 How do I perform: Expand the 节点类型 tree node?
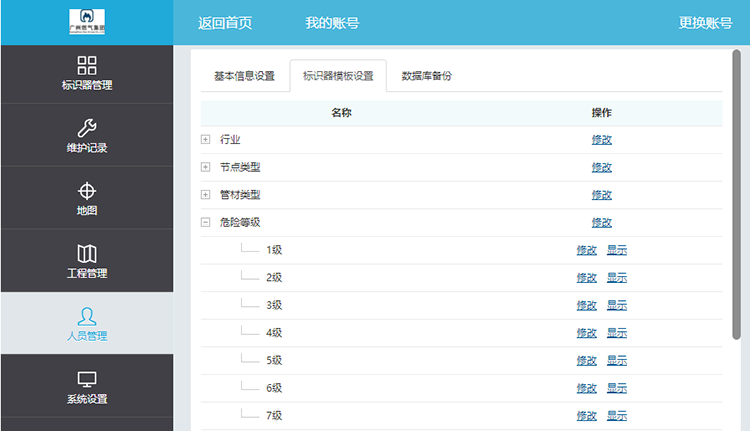point(205,167)
